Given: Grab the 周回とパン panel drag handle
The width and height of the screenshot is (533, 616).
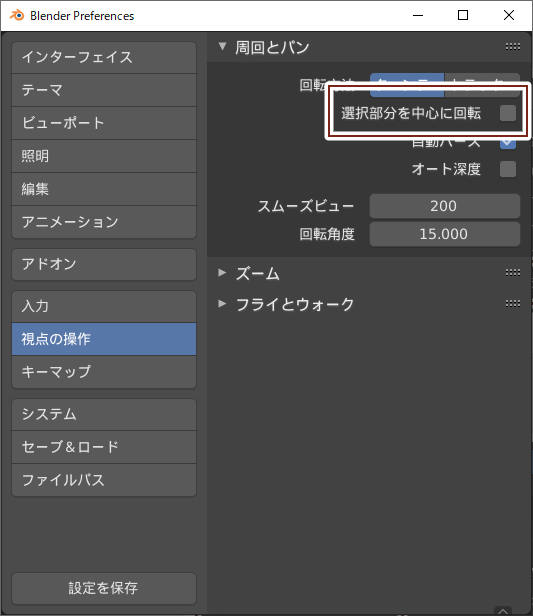Looking at the screenshot, I should pos(513,47).
